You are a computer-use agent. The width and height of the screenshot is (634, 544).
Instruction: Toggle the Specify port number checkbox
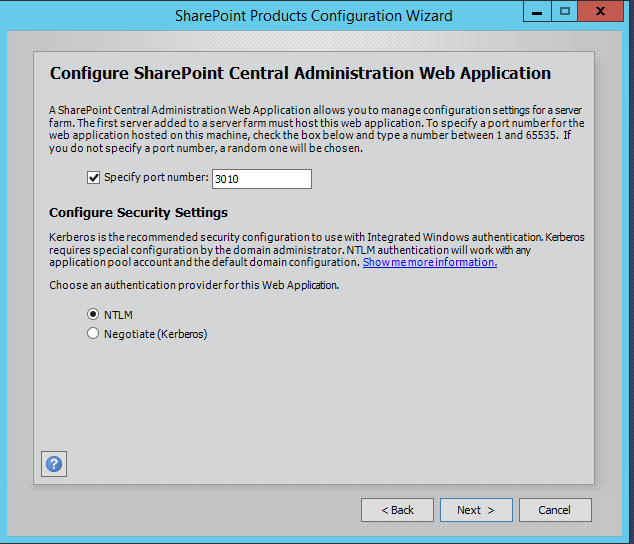[x=94, y=178]
